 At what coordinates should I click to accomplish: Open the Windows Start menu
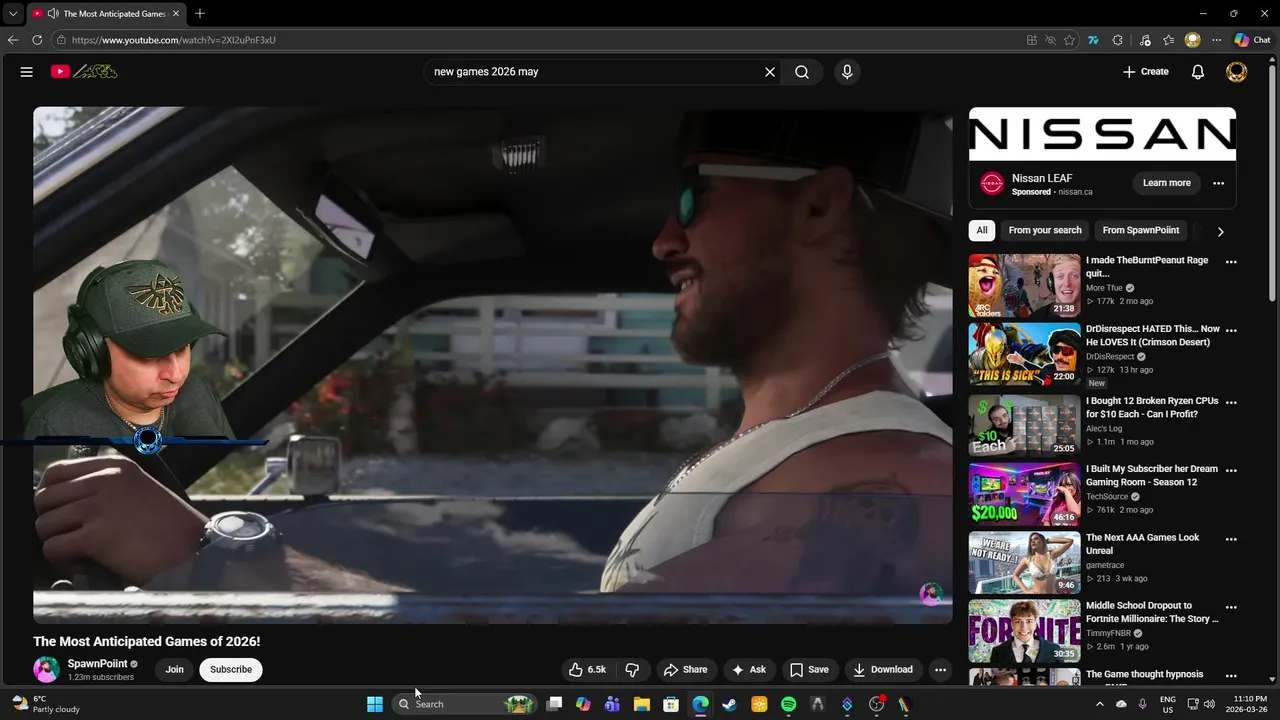click(375, 704)
